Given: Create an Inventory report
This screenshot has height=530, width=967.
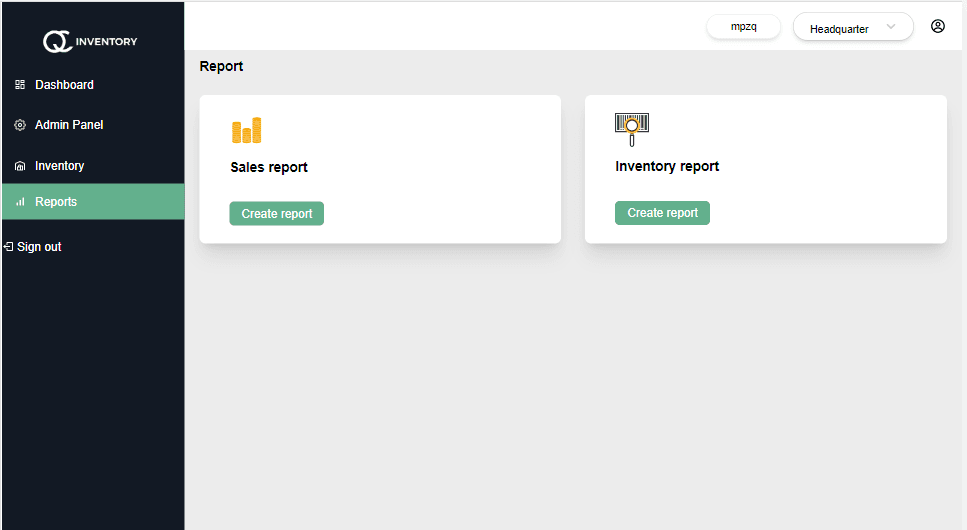Looking at the screenshot, I should coord(662,213).
